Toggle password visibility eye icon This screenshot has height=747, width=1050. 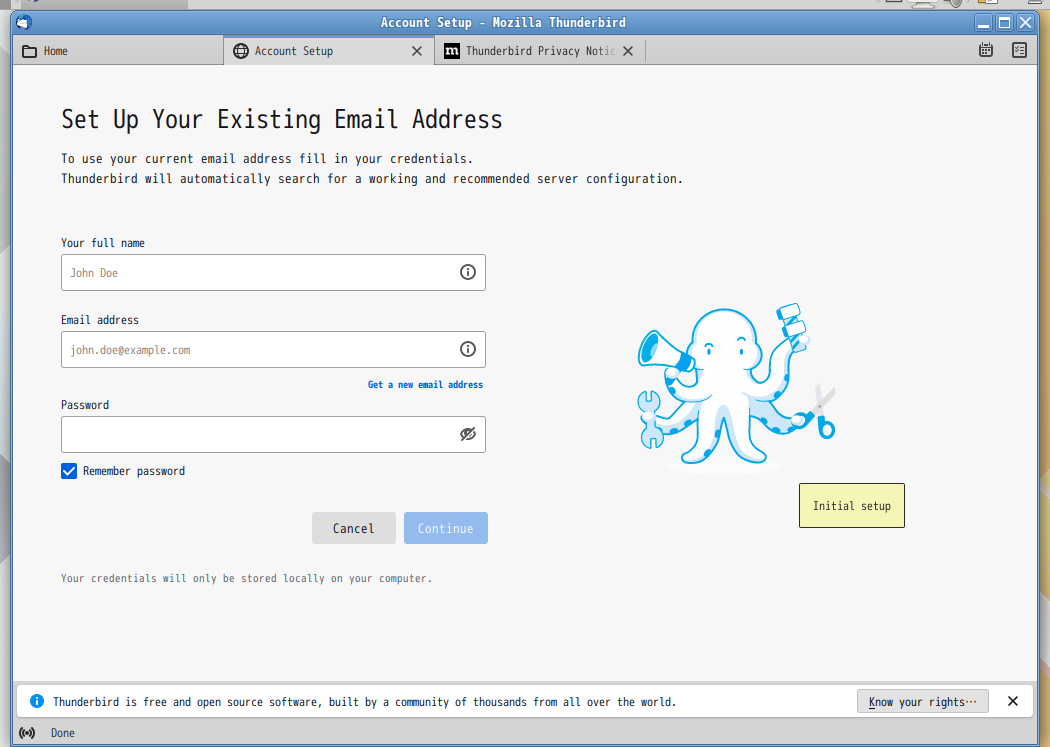[x=467, y=434]
